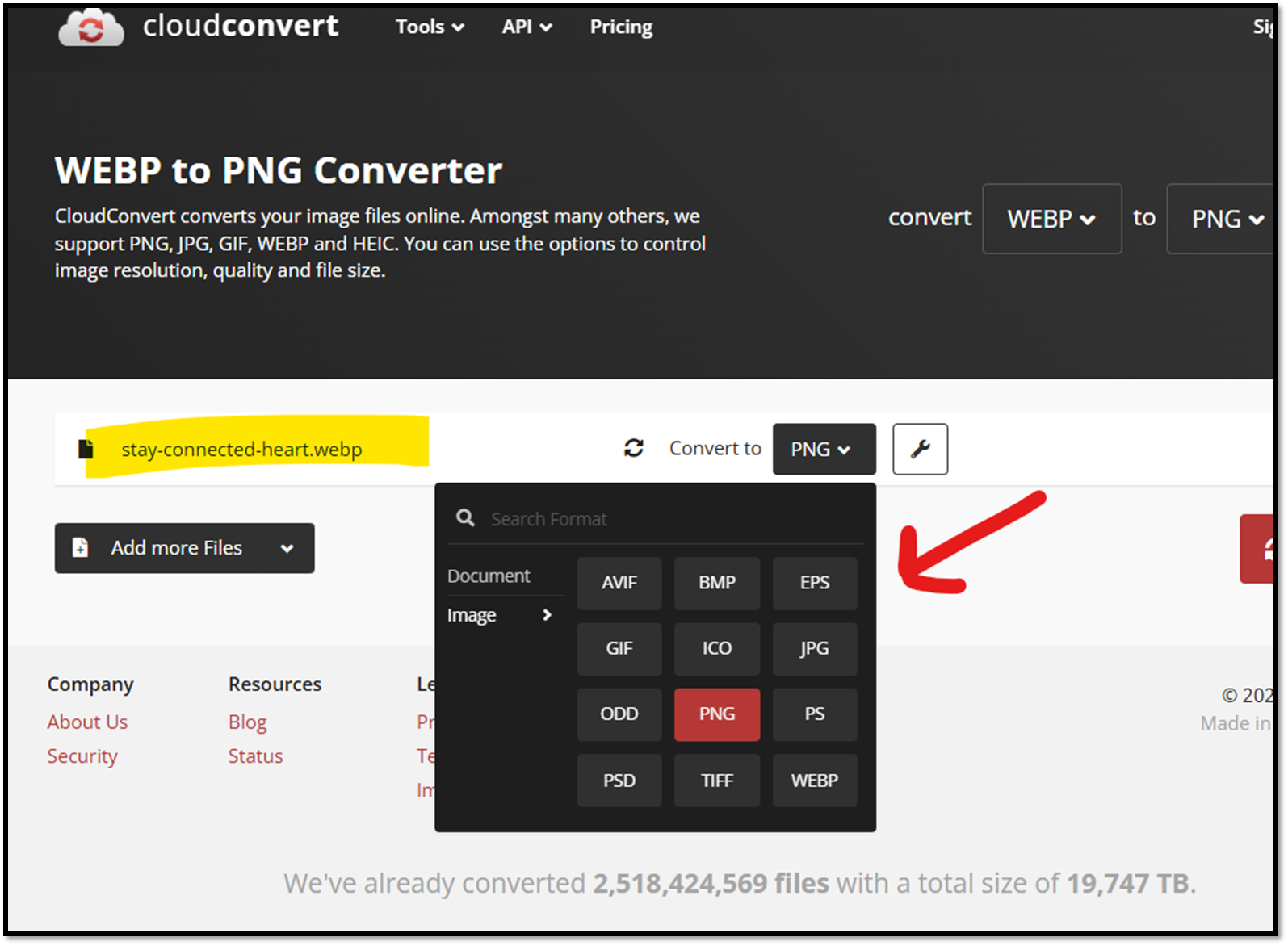Click the chevron next to Image category
The width and height of the screenshot is (1288, 946).
coord(547,615)
